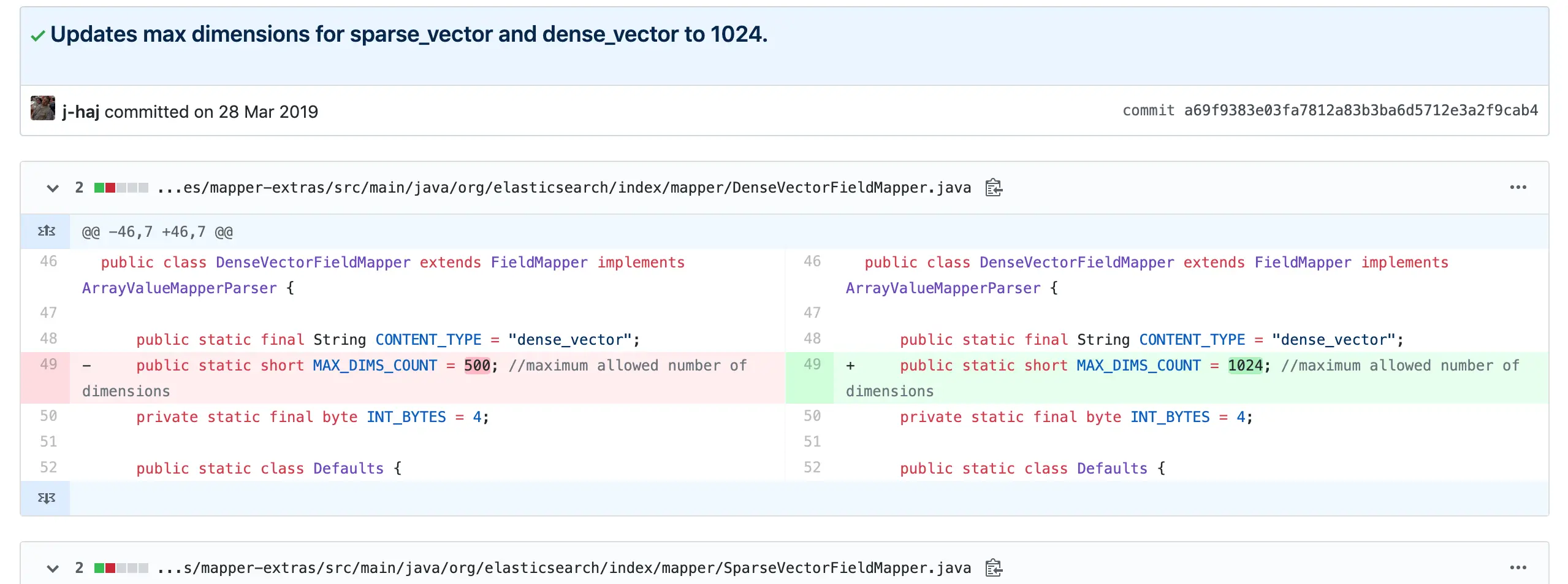Expand diff lines below line 52

point(46,498)
